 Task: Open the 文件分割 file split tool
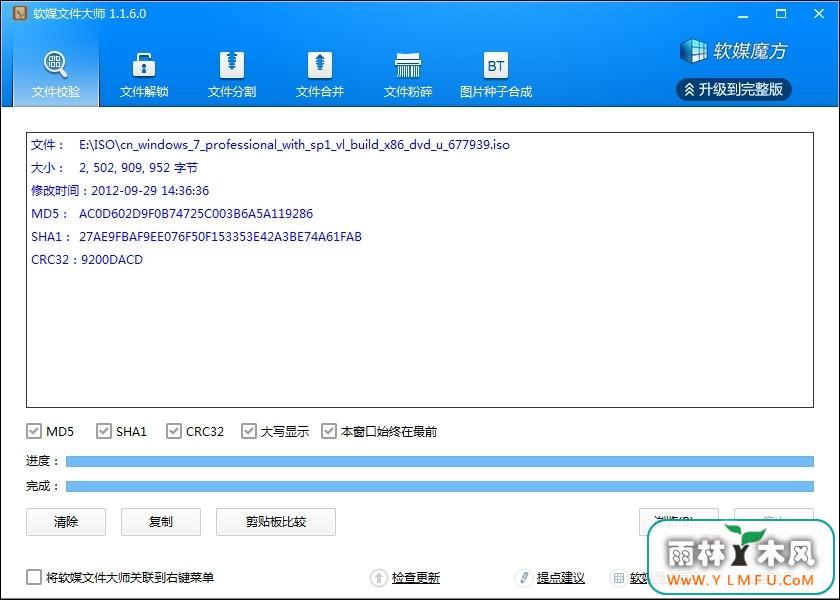click(231, 74)
